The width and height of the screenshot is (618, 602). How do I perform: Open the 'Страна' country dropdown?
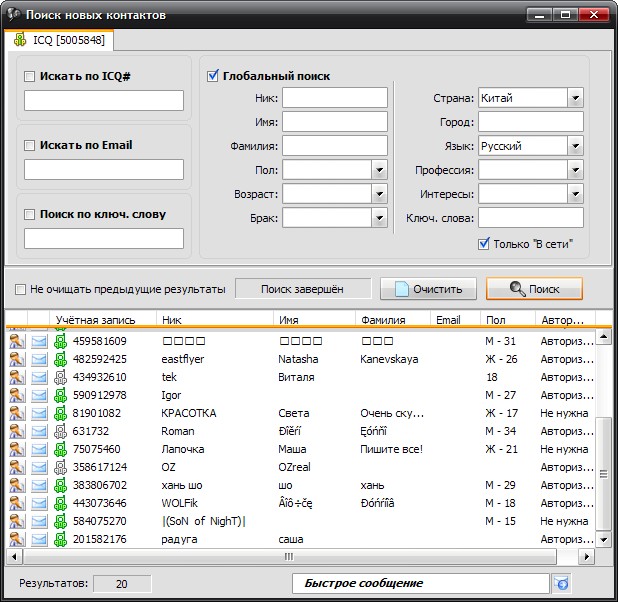(x=575, y=98)
